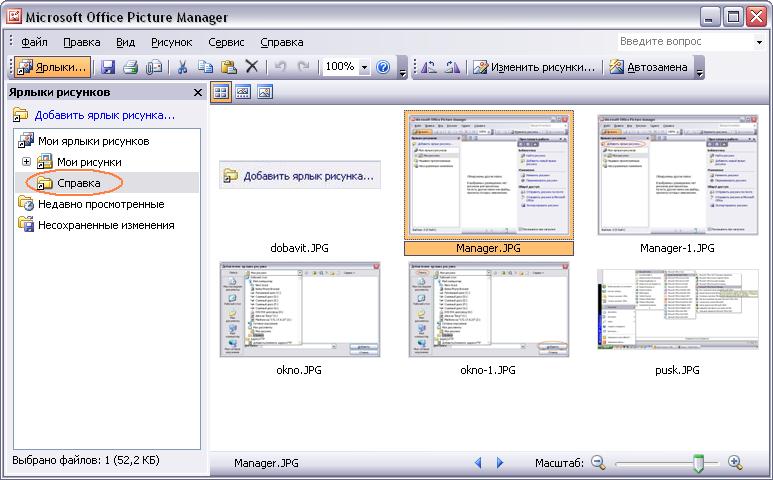The height and width of the screenshot is (480, 773).
Task: Open the question box dropdown arrow
Action: coord(759,42)
